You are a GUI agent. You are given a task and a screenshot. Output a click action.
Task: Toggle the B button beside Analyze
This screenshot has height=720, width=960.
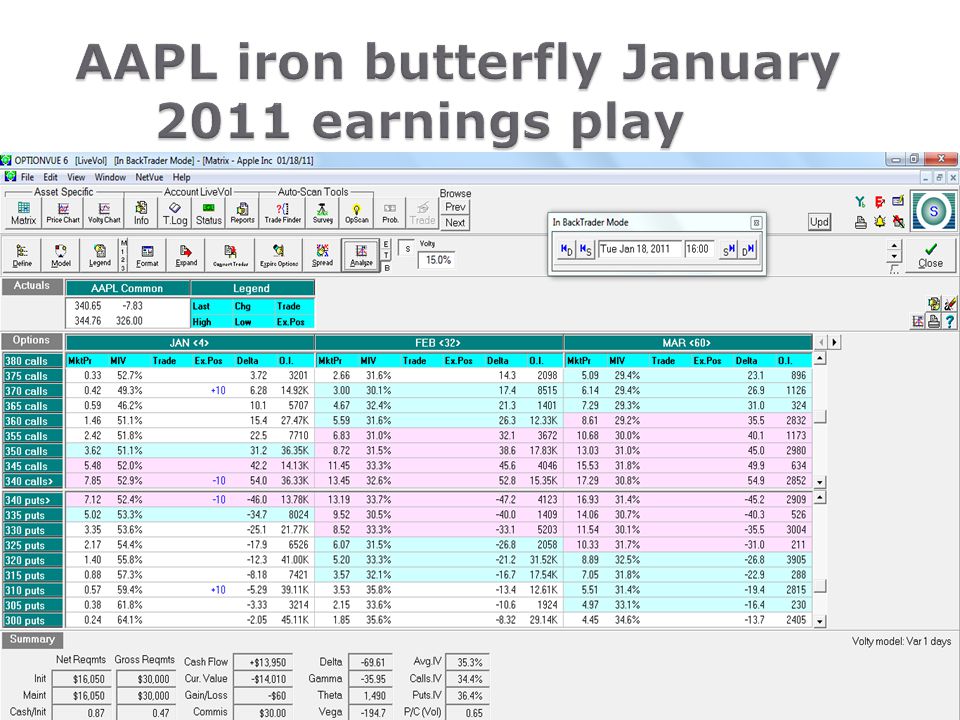(x=387, y=268)
